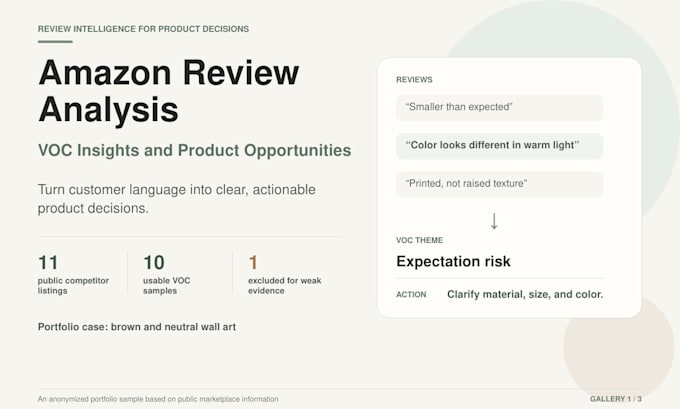Click the anonymized portfolio sample footer note
The image size is (680, 409).
(x=158, y=399)
